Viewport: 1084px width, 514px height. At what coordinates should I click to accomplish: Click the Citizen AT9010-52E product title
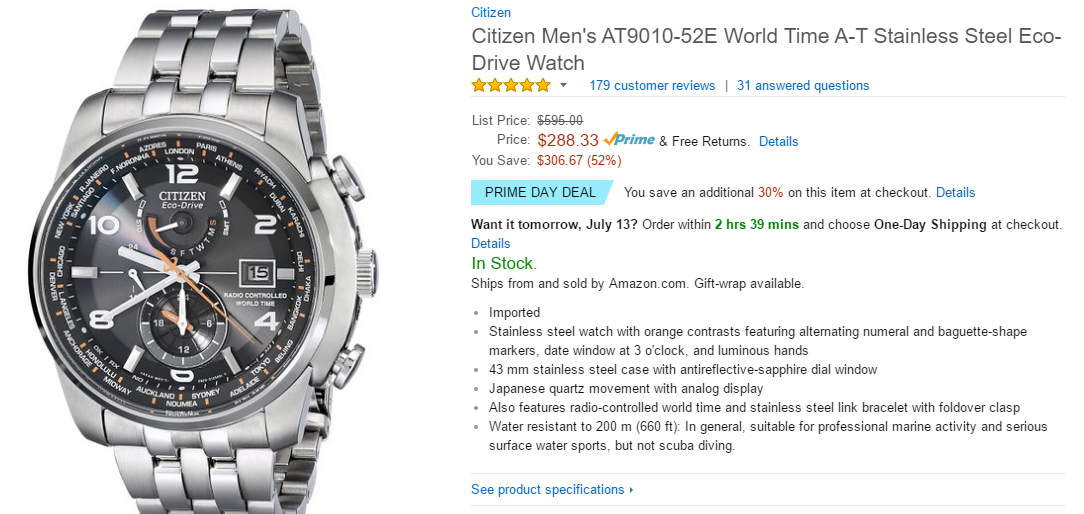pos(766,48)
